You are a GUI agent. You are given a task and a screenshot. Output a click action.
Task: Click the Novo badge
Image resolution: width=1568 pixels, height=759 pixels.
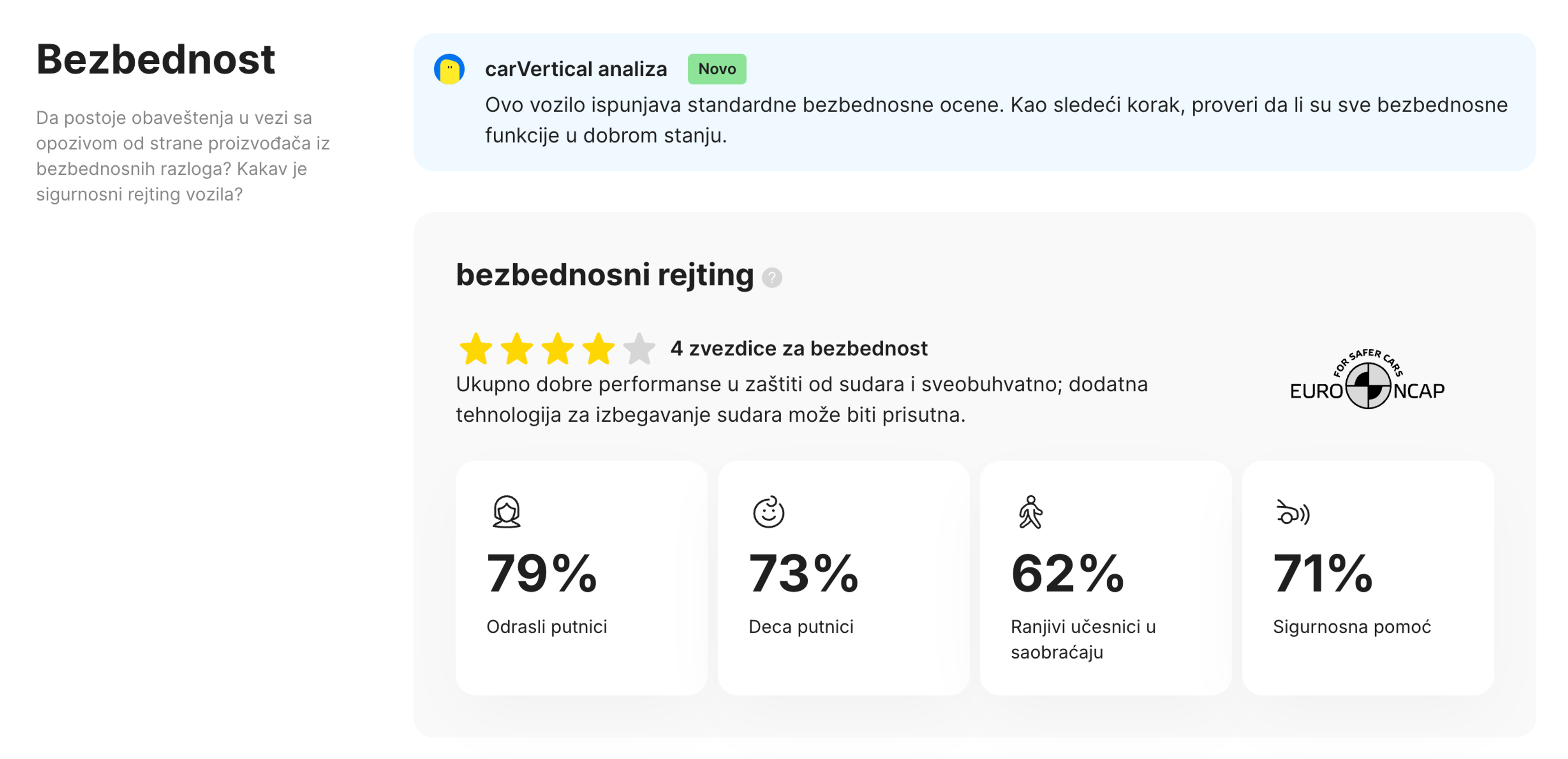tap(717, 69)
